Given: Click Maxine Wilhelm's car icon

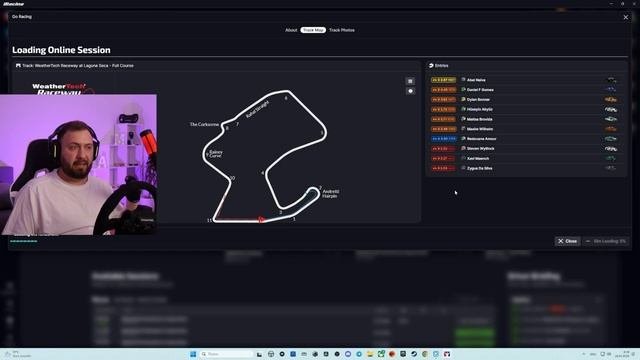Looking at the screenshot, I should (611, 129).
